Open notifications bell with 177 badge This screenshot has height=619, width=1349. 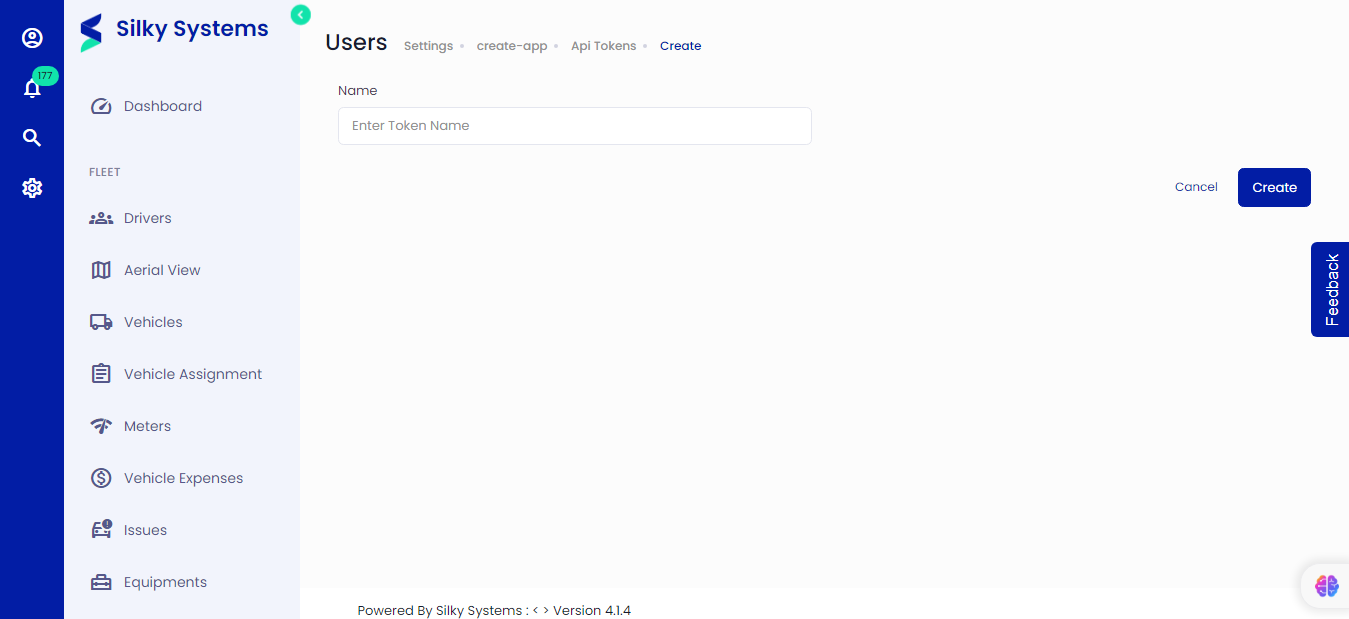32,88
